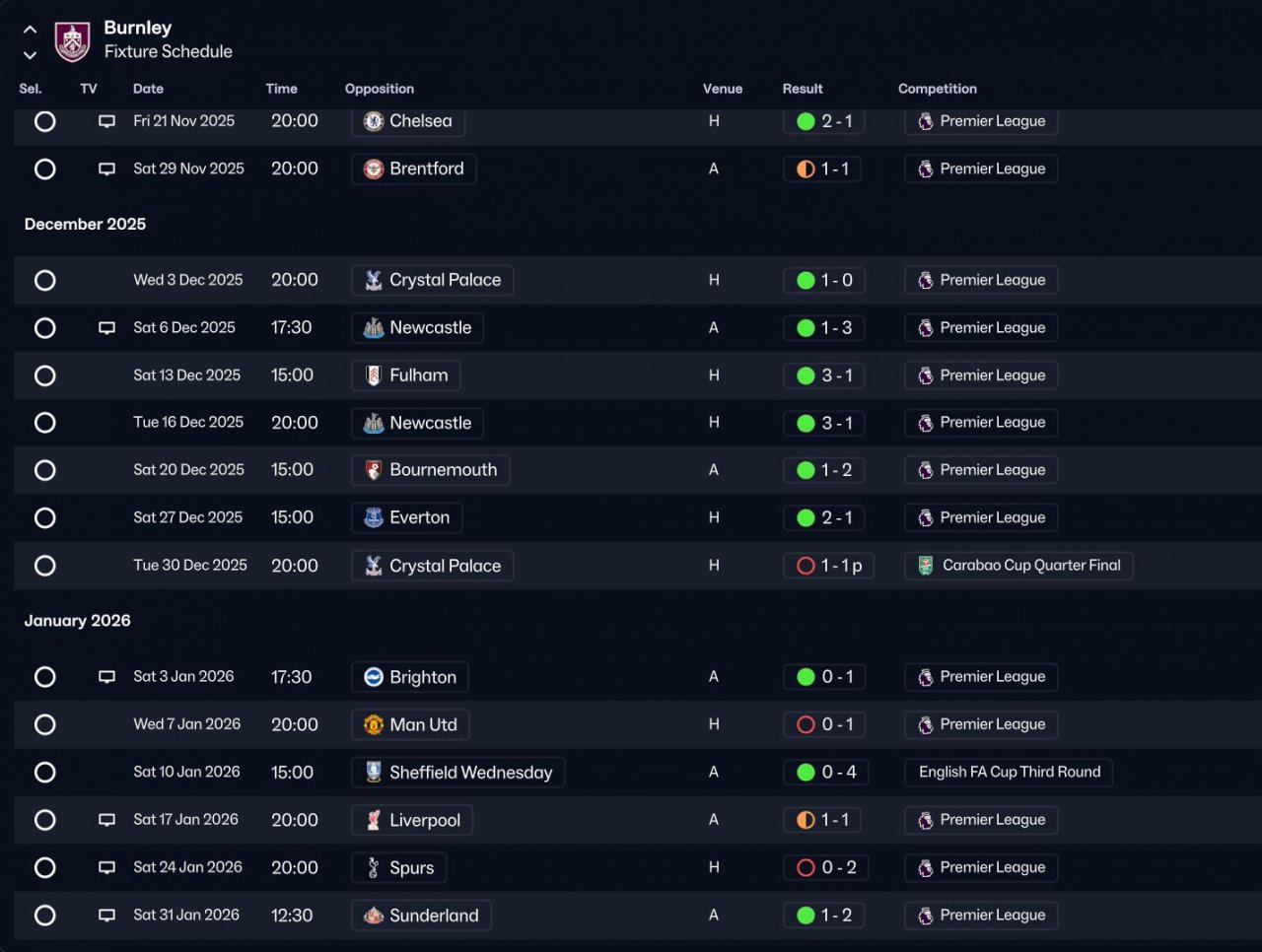Click the Opposition column header
The image size is (1262, 952).
(x=380, y=89)
